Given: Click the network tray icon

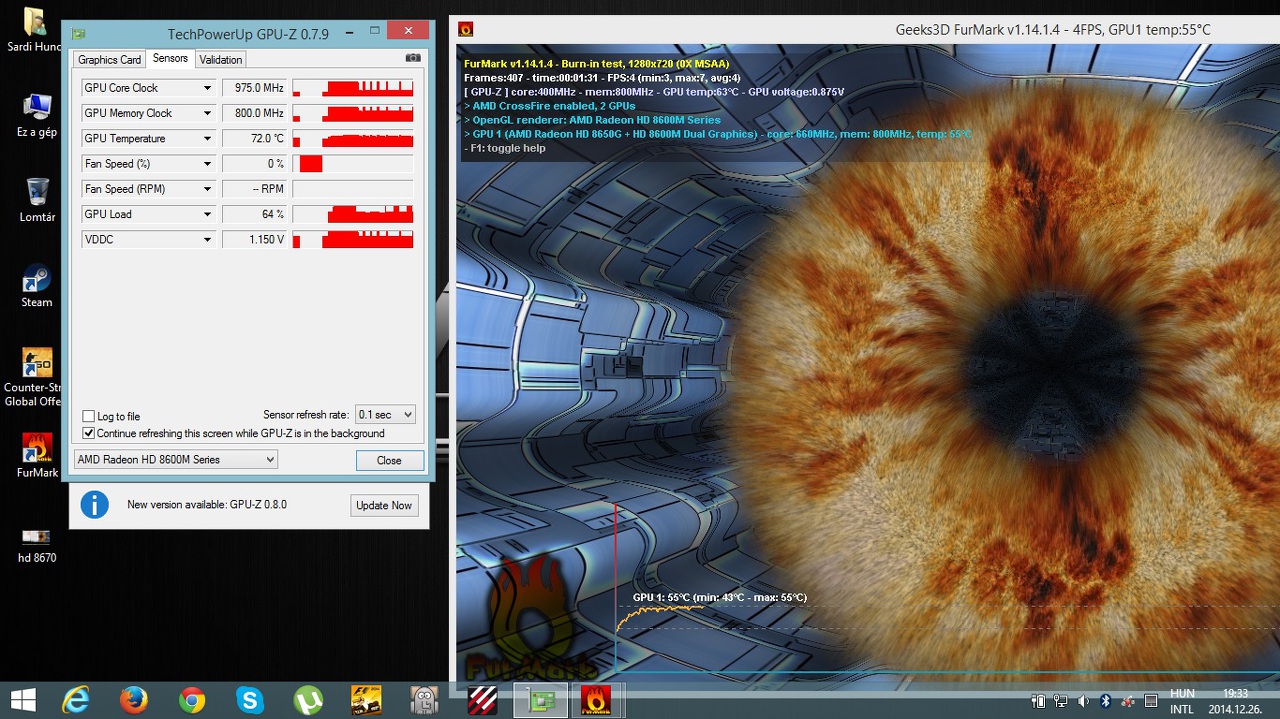Looking at the screenshot, I should [1061, 700].
